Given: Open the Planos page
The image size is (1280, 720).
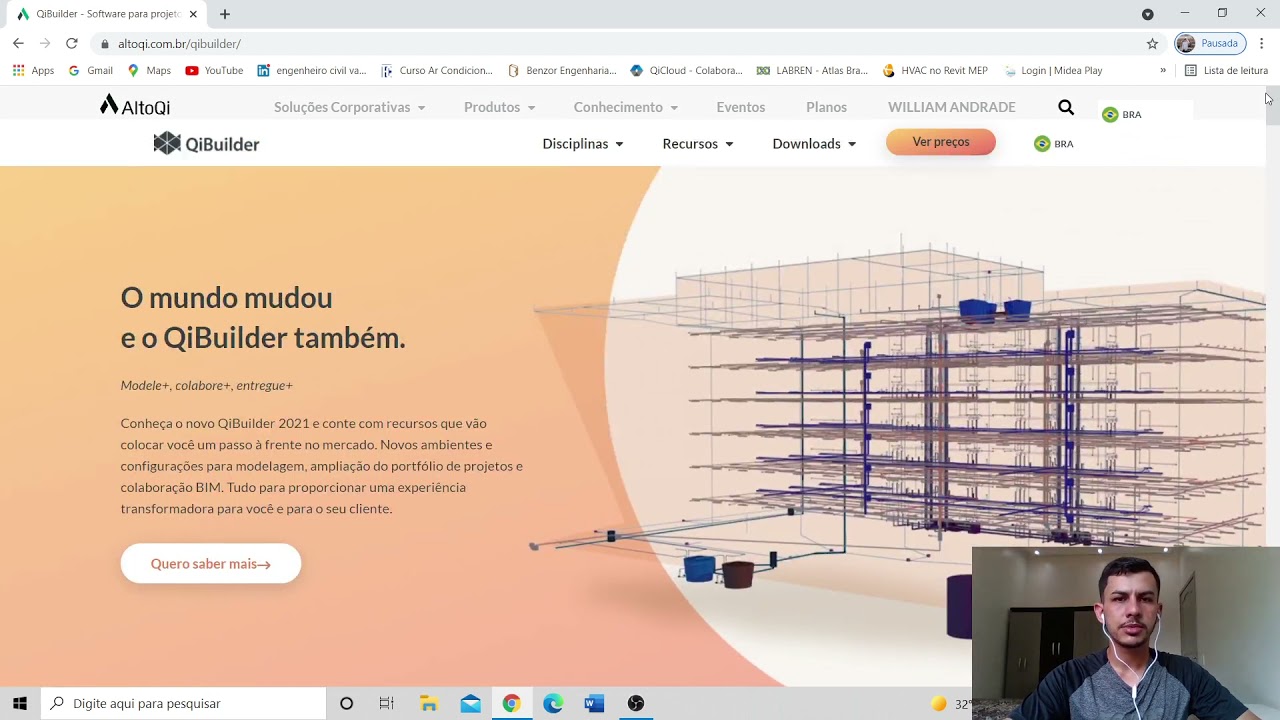Looking at the screenshot, I should pos(826,107).
